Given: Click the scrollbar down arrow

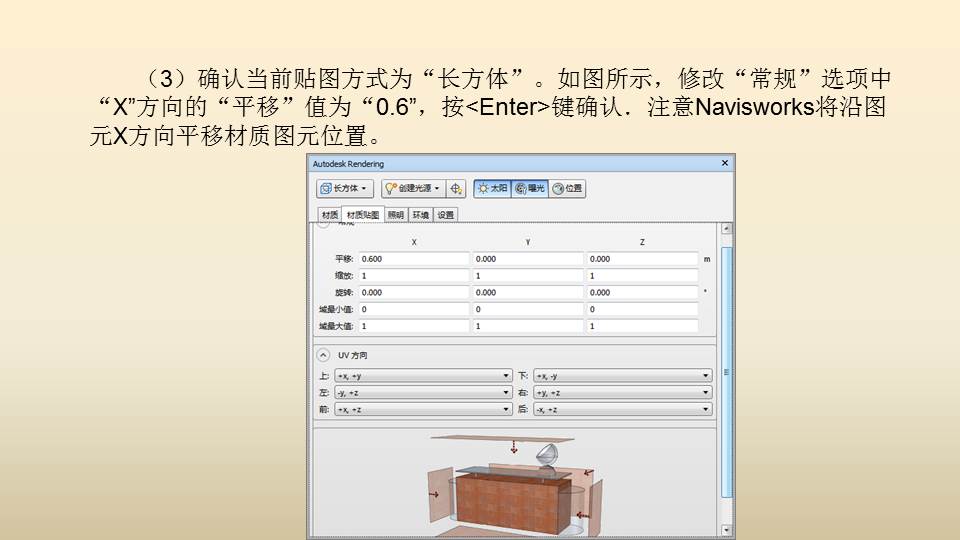Looking at the screenshot, I should point(726,530).
